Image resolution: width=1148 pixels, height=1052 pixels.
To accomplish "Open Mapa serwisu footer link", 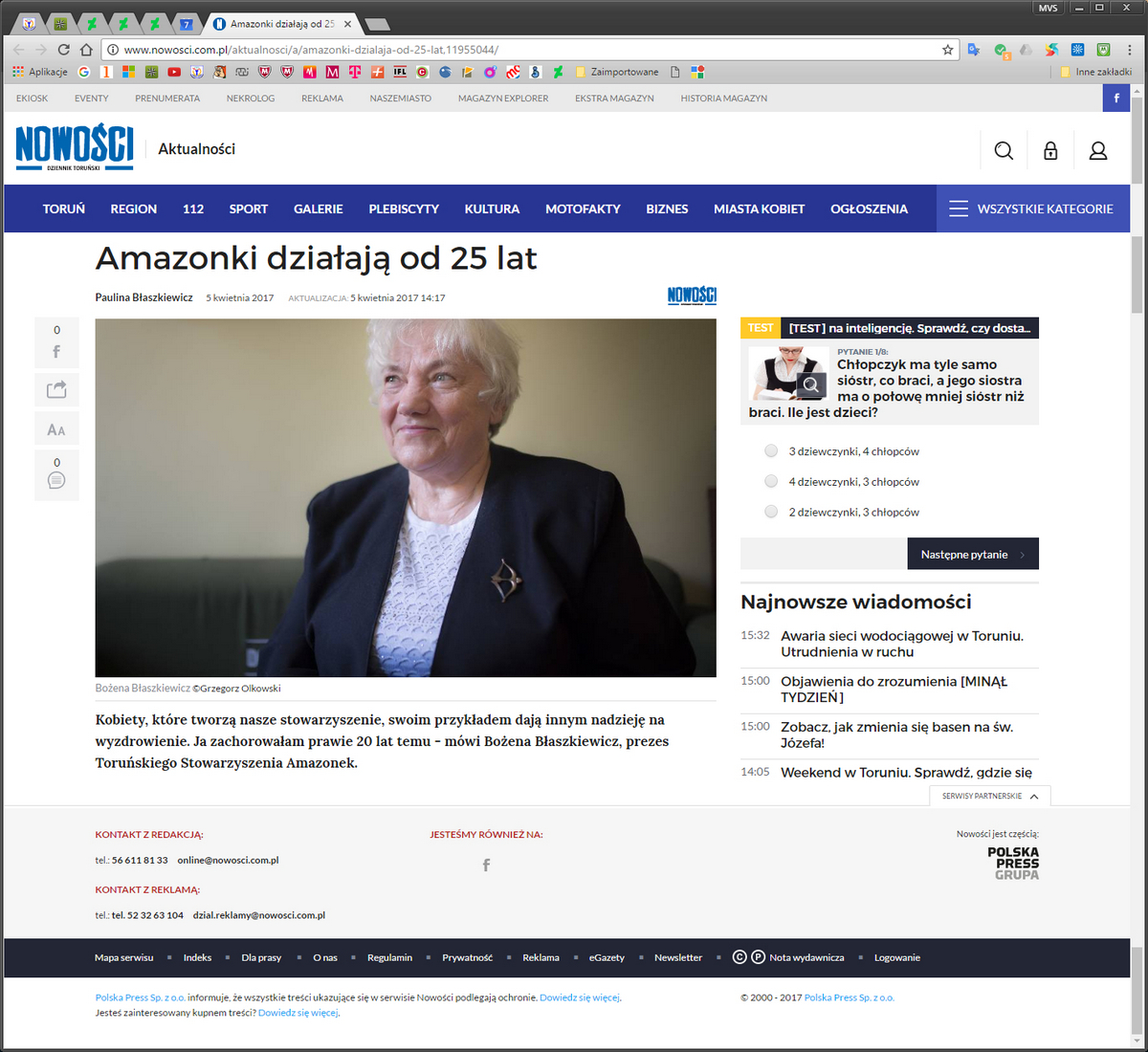I will point(123,957).
